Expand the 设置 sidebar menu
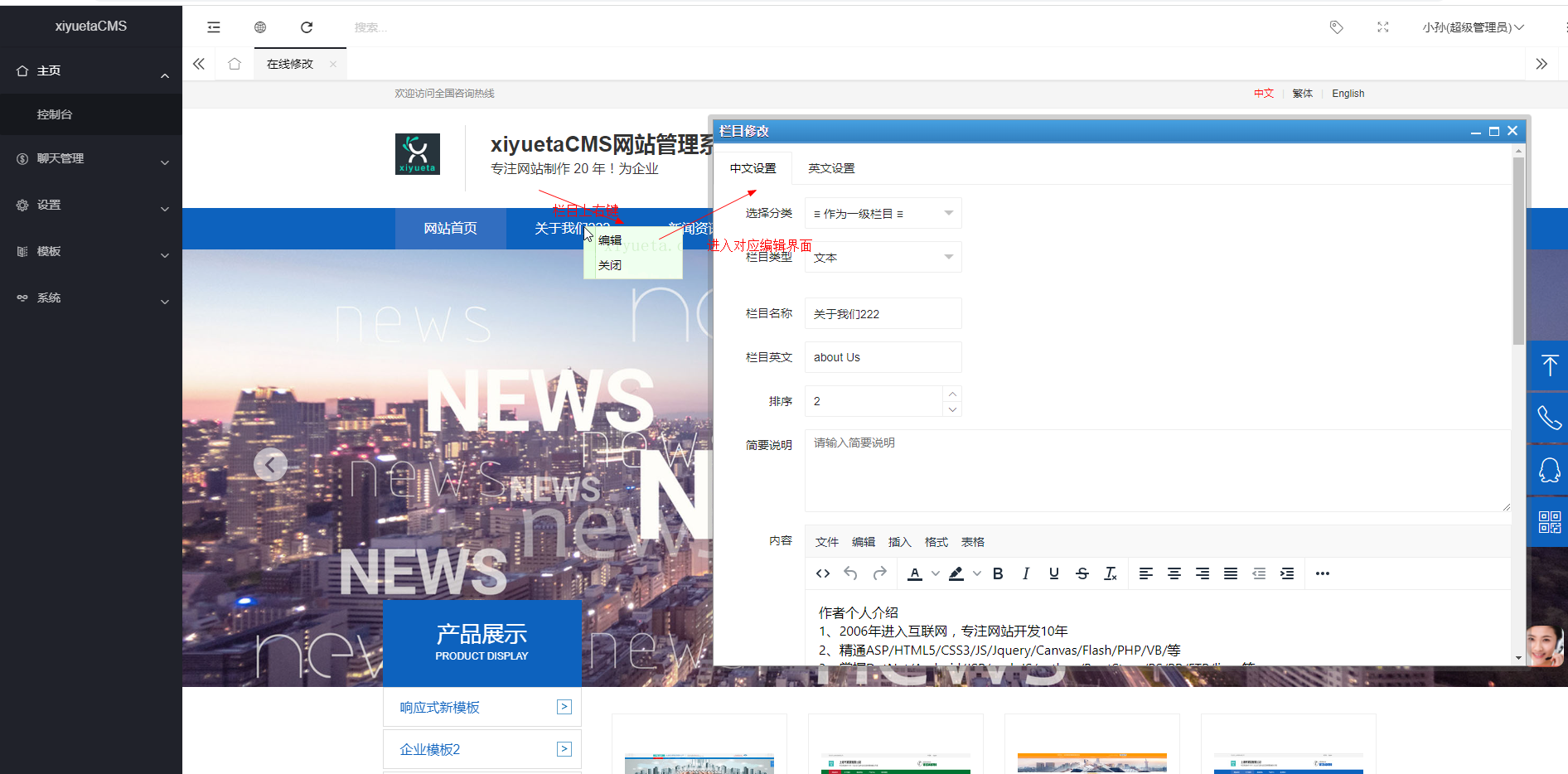 click(x=91, y=205)
